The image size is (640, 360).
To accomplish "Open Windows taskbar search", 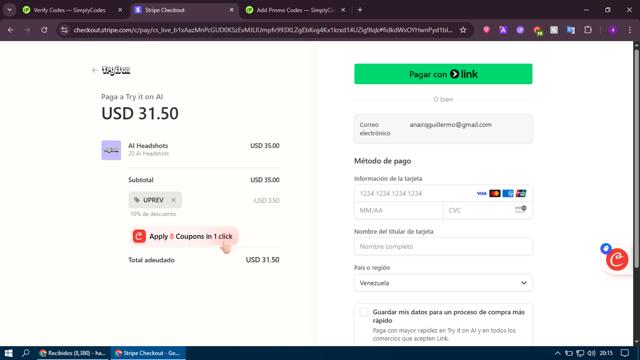I will (x=25, y=353).
